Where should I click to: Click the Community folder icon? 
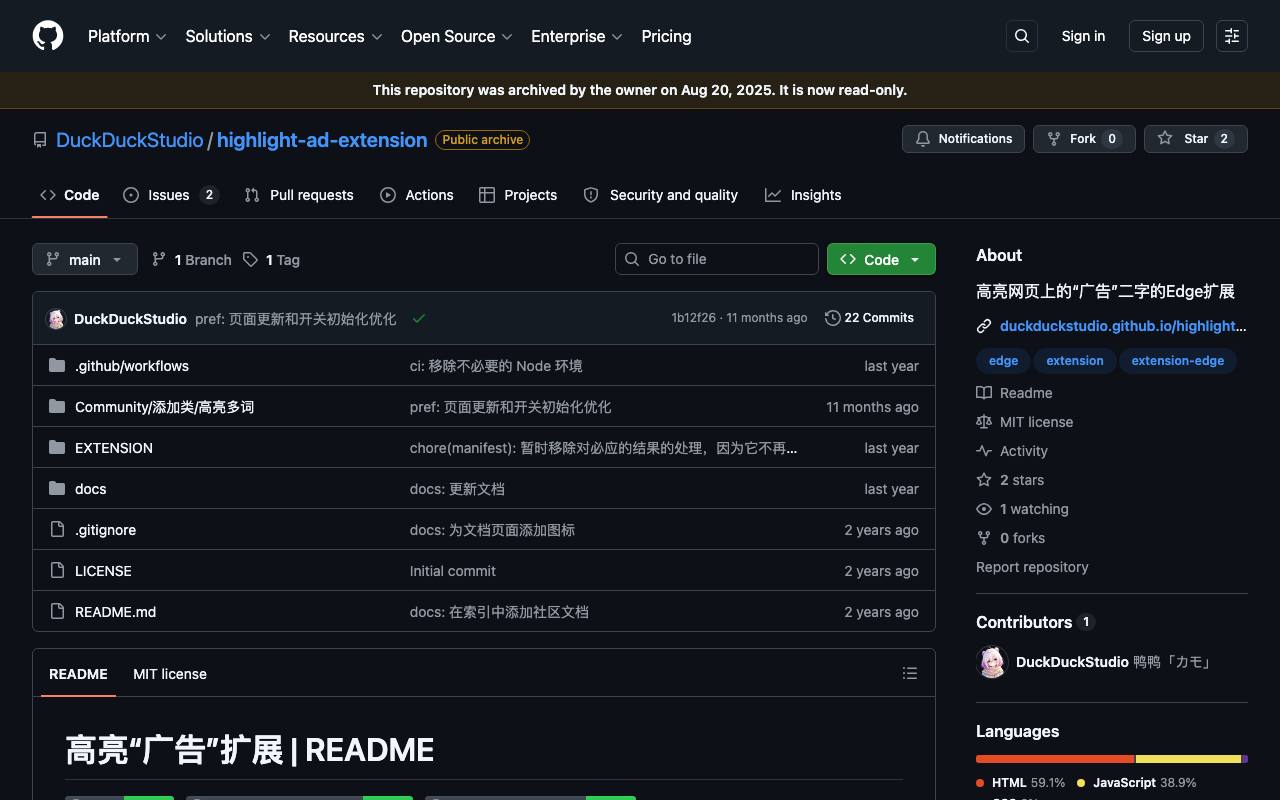[x=57, y=407]
